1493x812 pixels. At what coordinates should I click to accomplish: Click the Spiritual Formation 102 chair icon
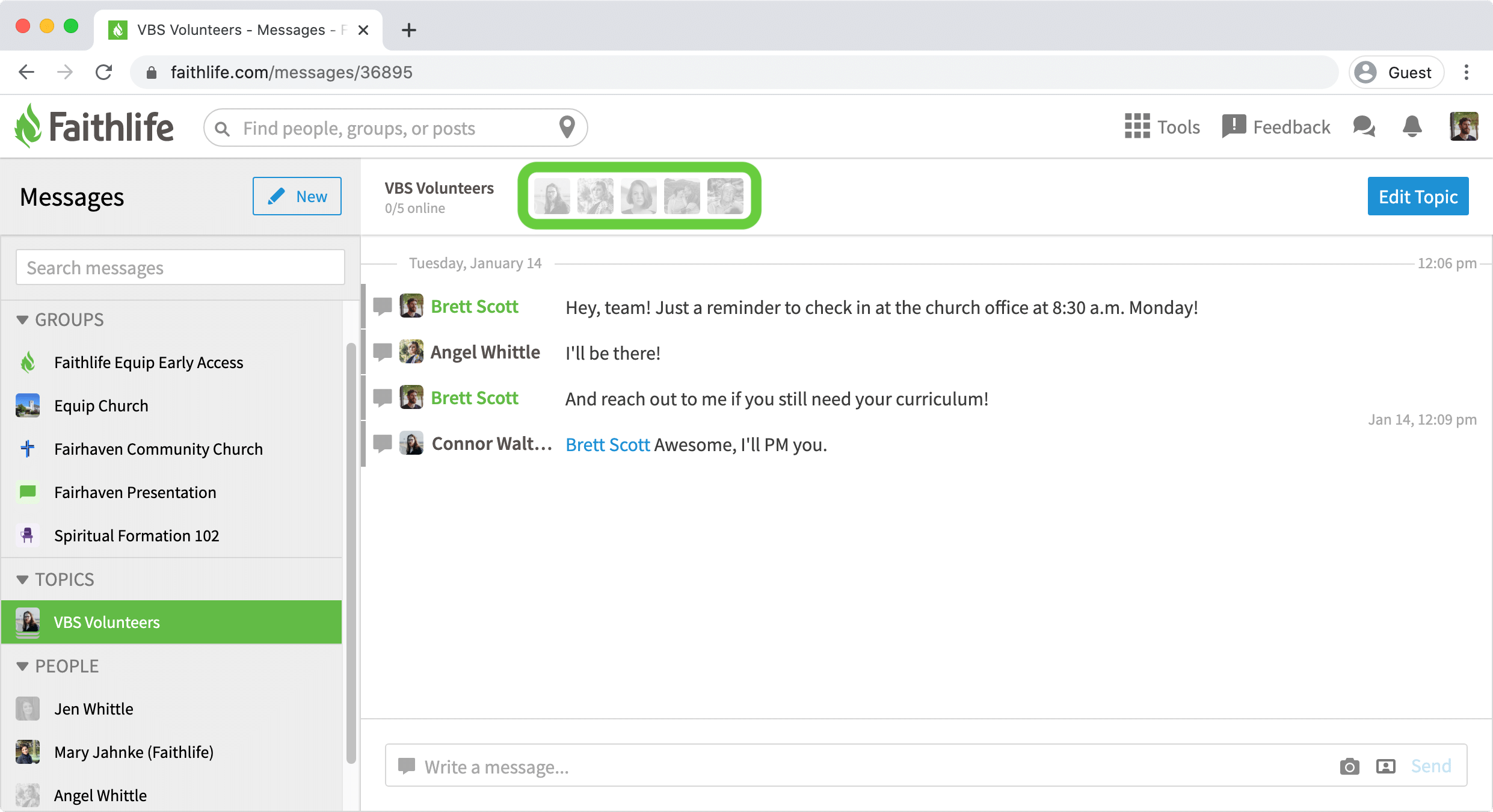[x=28, y=536]
